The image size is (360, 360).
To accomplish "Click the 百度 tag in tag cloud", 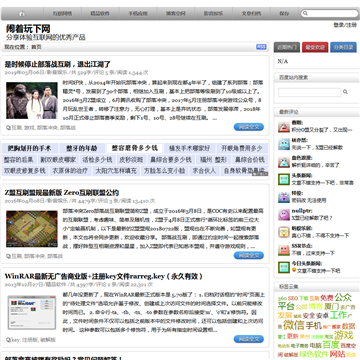I will point(331,344).
